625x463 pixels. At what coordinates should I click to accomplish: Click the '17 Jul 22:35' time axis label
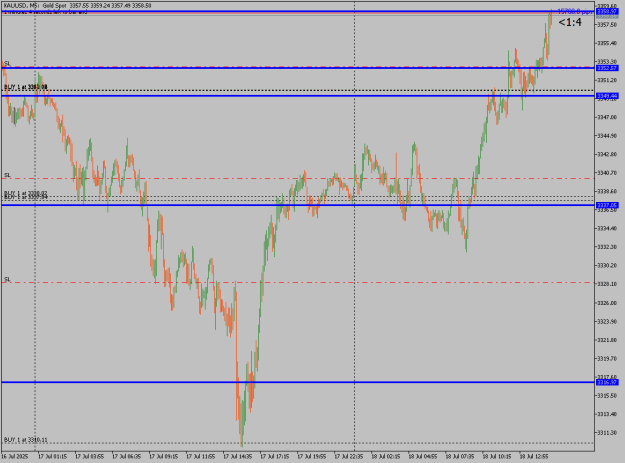point(348,456)
